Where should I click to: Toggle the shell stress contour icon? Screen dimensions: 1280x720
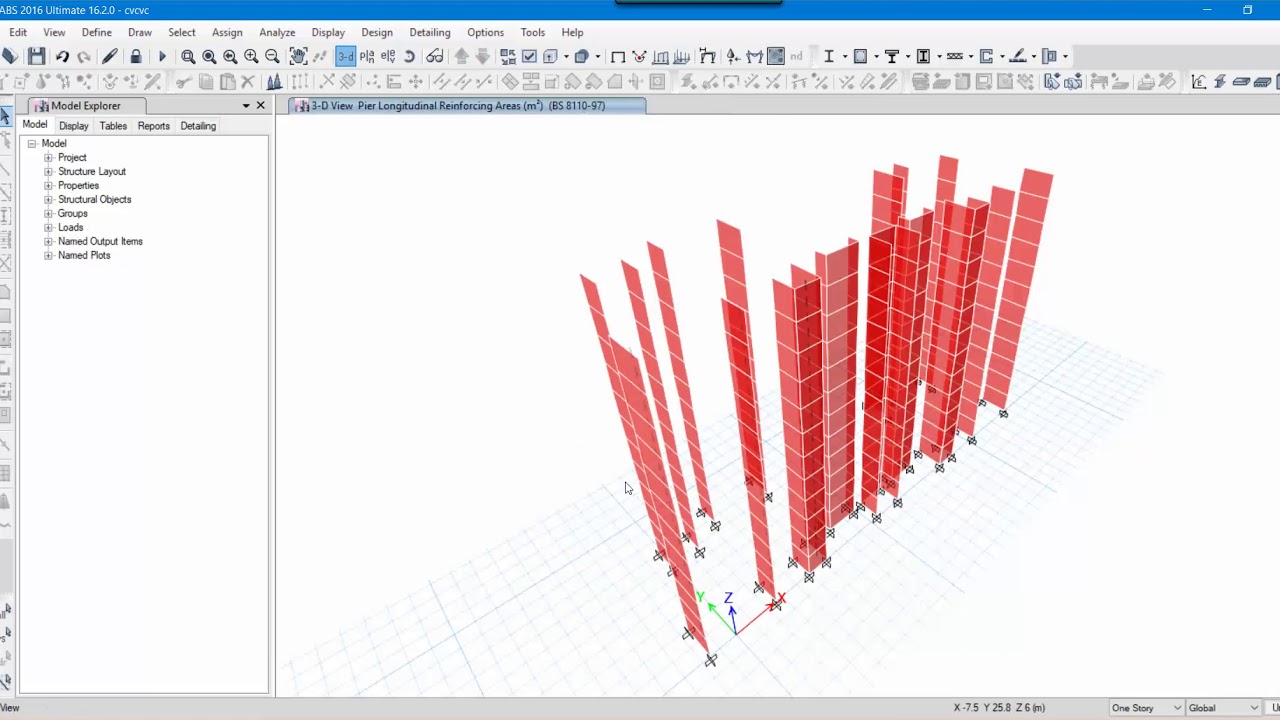[775, 57]
